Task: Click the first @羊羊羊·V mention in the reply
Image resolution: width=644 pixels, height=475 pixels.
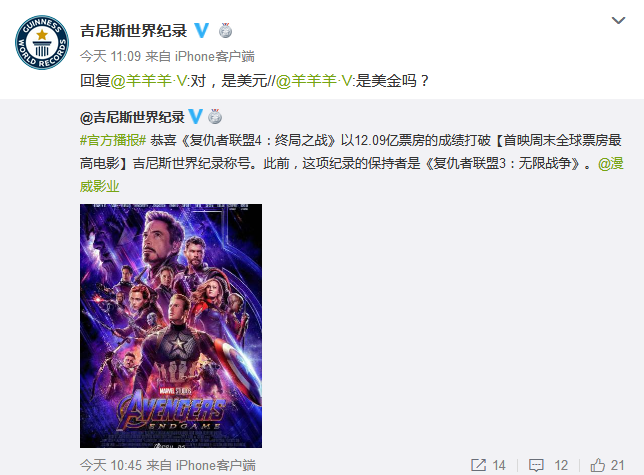Action: pos(149,80)
